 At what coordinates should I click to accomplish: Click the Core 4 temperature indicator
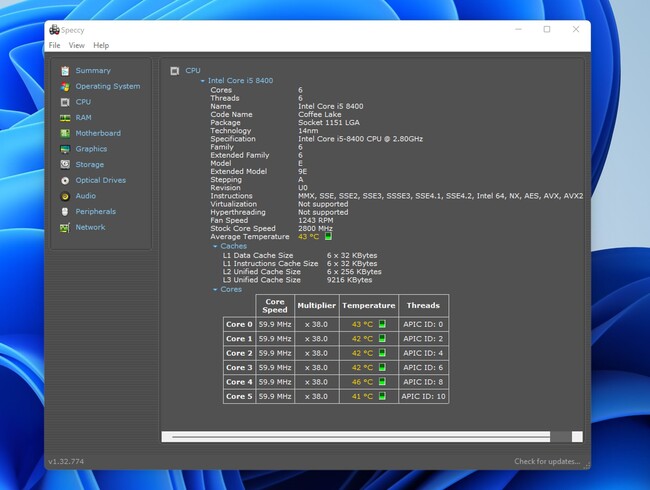coord(381,382)
